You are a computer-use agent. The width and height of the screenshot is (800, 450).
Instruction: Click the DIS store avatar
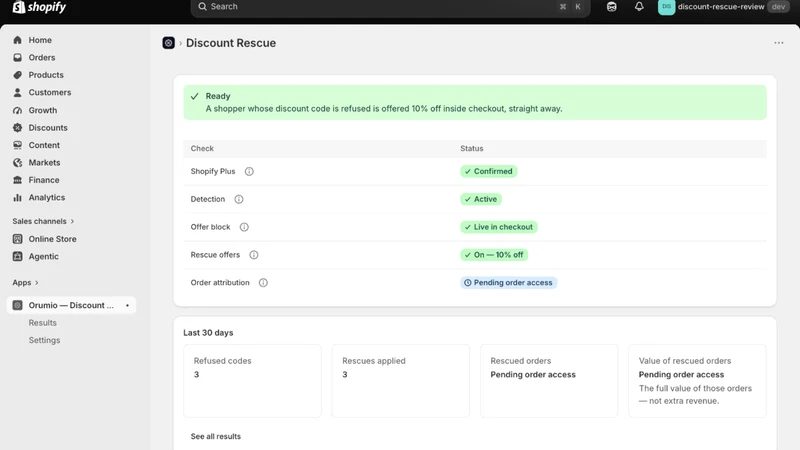[666, 7]
